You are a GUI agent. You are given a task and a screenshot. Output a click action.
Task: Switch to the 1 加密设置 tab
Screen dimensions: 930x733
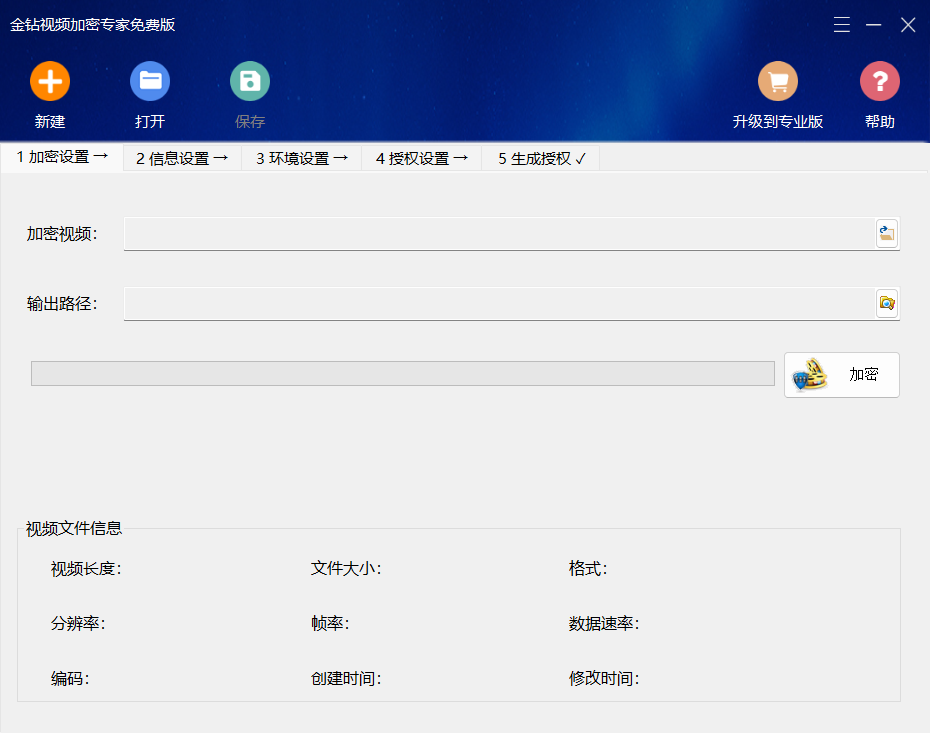click(62, 157)
